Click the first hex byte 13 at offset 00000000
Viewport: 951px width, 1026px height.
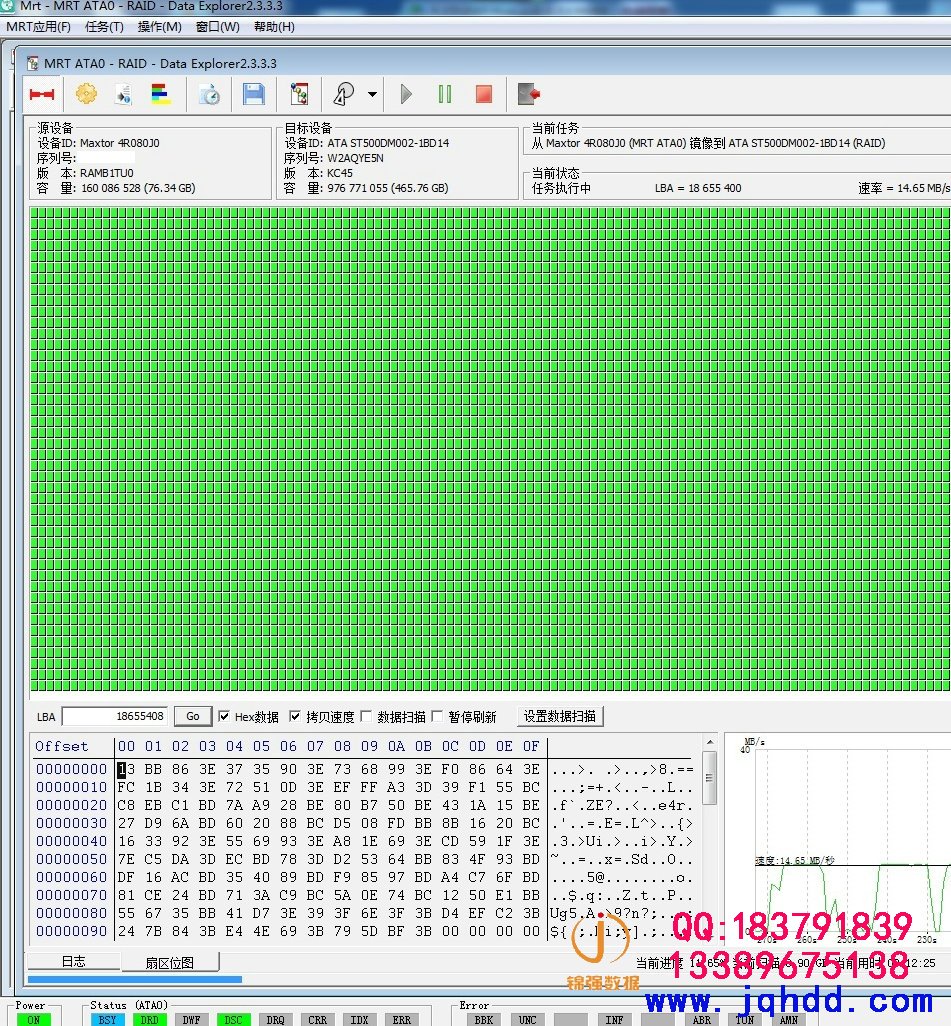pyautogui.click(x=126, y=770)
